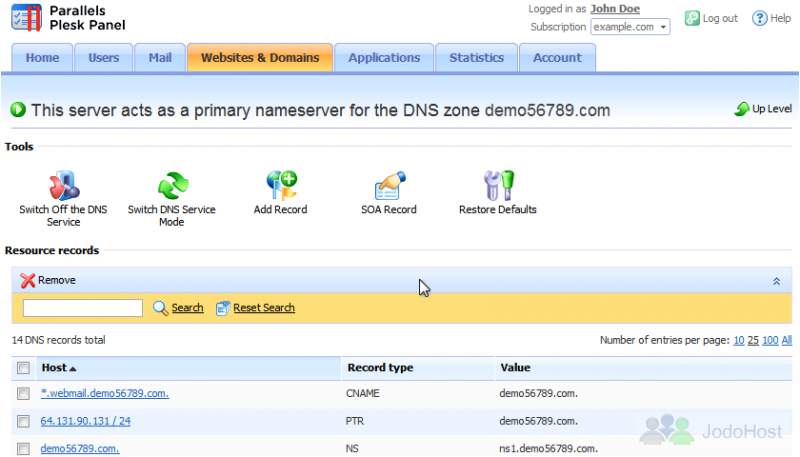Click the Switch Off the DNS Service icon
This screenshot has width=800, height=457.
(x=63, y=186)
